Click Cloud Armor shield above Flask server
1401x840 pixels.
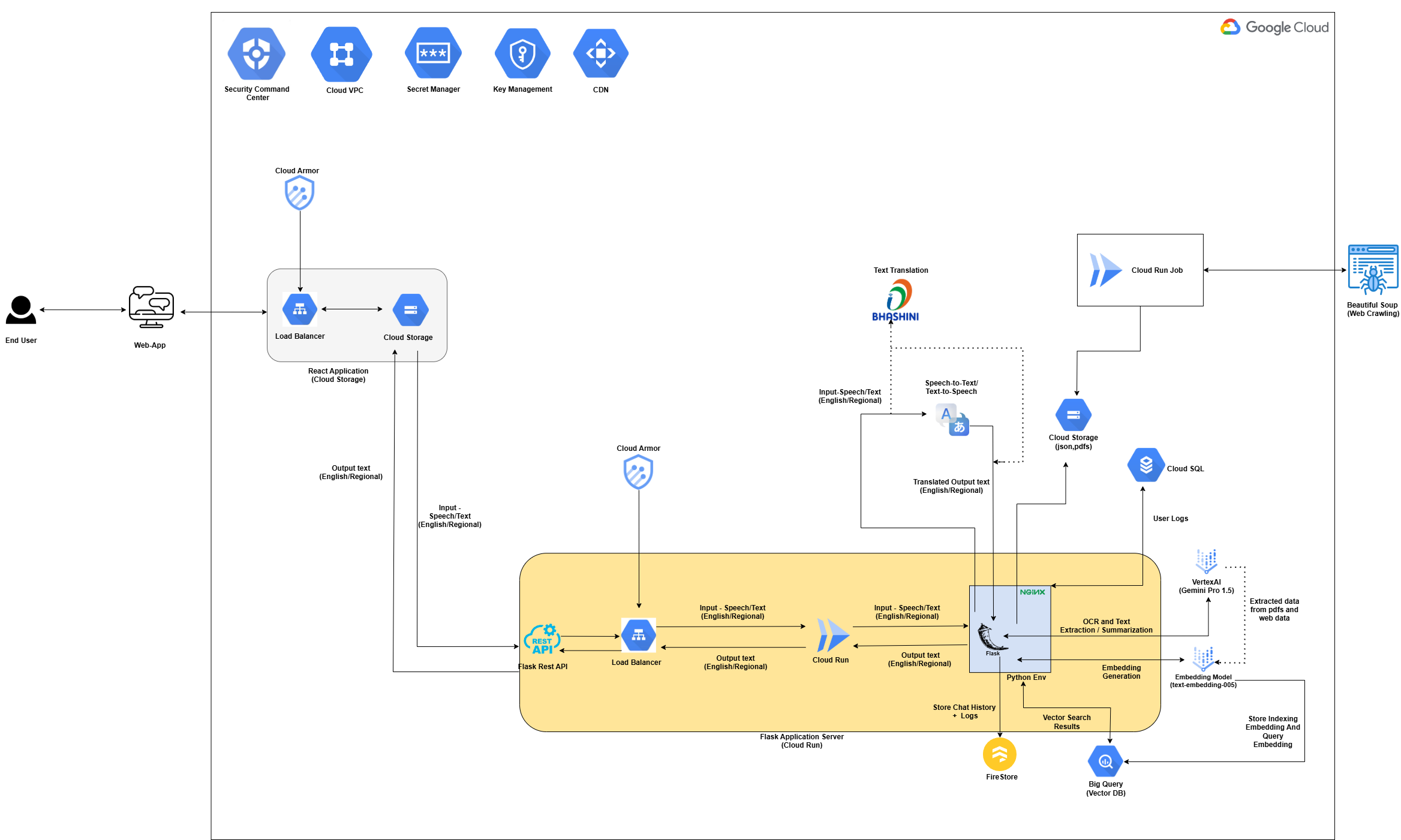click(x=638, y=472)
